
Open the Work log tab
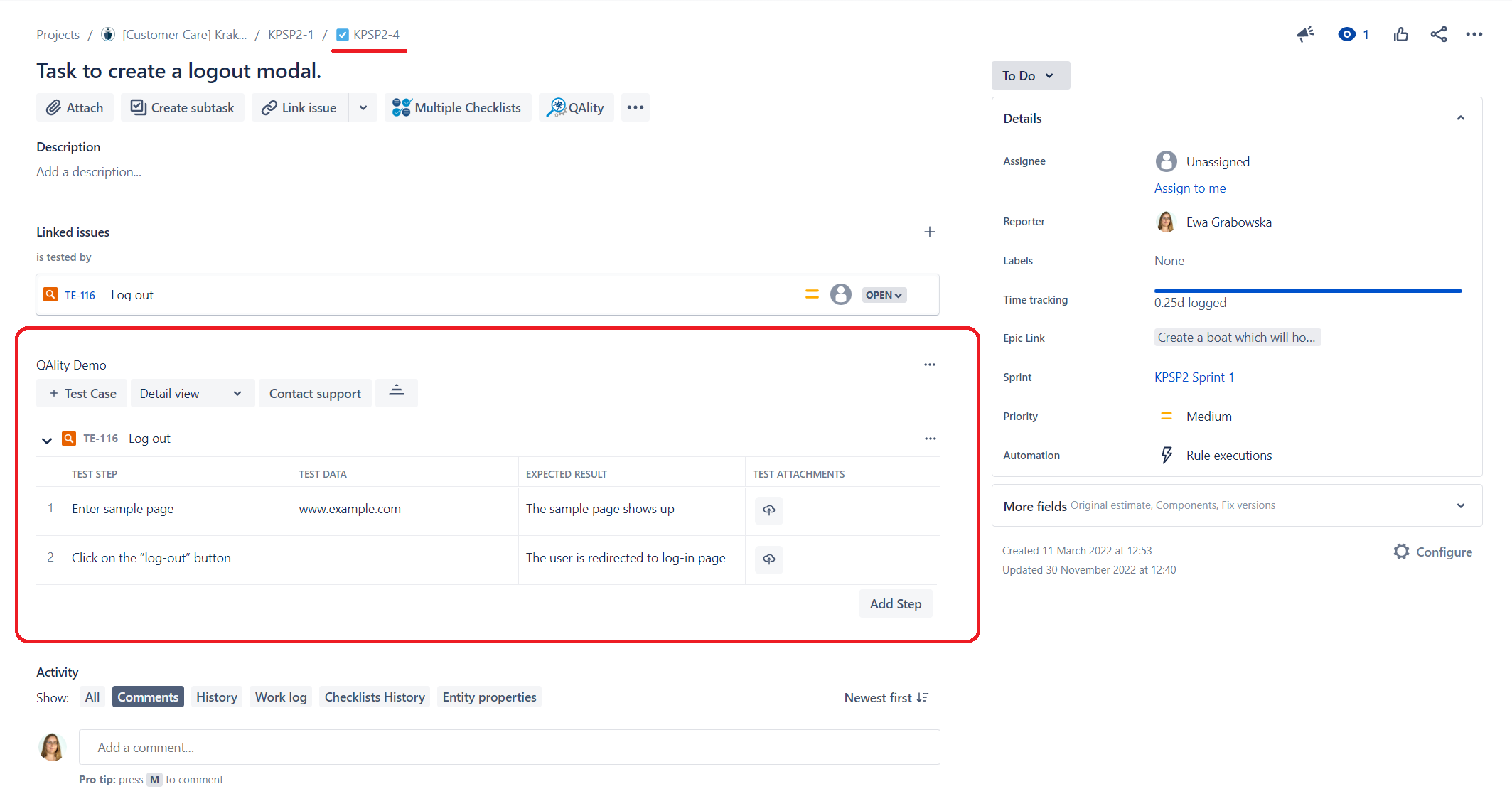(x=280, y=697)
